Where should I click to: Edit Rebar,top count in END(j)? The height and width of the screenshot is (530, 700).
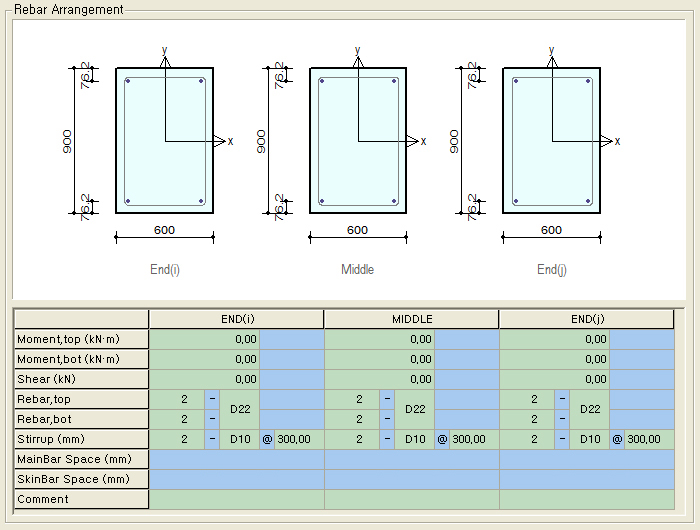pos(527,399)
